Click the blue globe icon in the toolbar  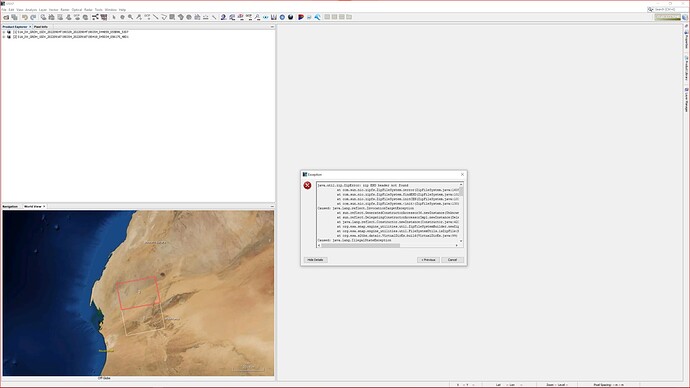click(x=282, y=17)
